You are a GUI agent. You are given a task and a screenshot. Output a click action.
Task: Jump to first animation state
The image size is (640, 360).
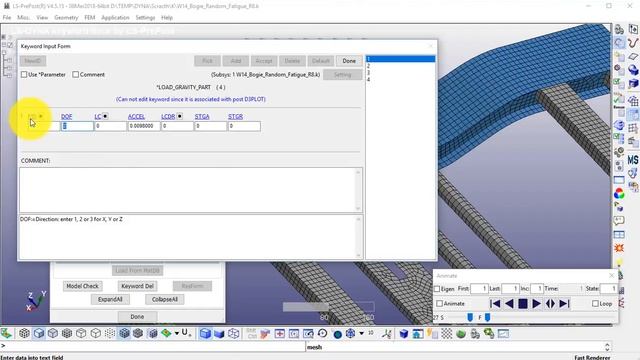pyautogui.click(x=495, y=304)
